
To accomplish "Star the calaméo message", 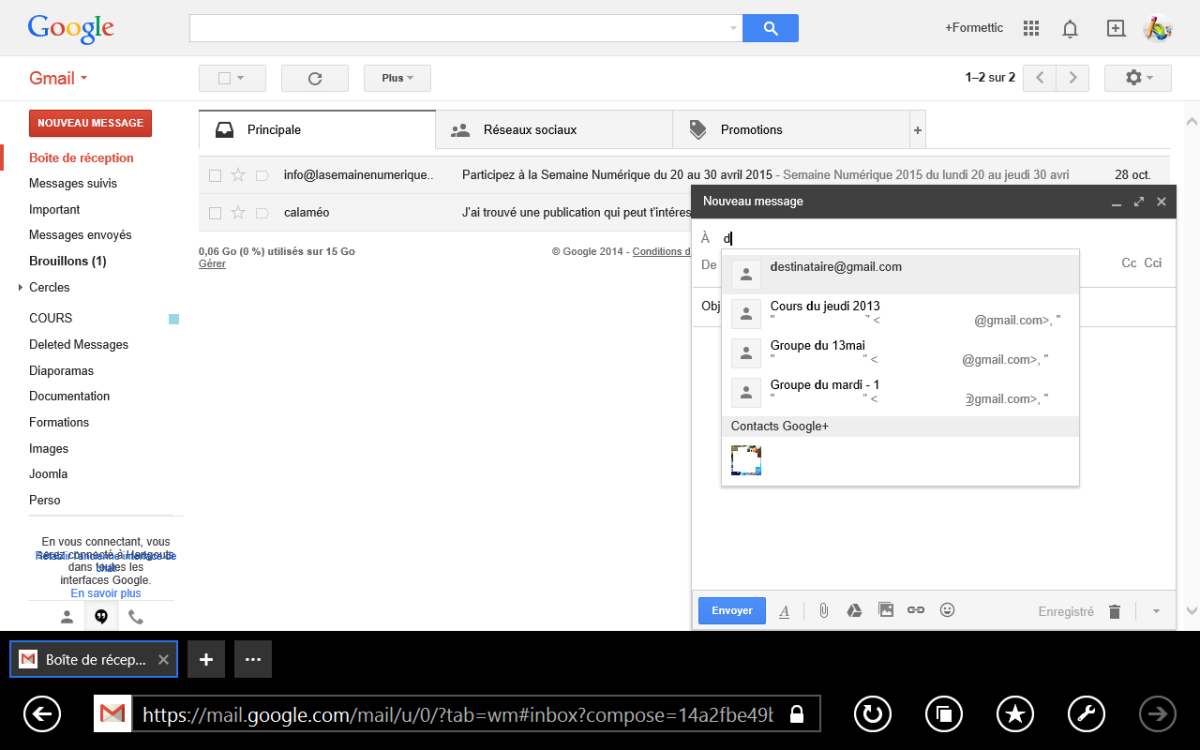I will click(x=238, y=213).
